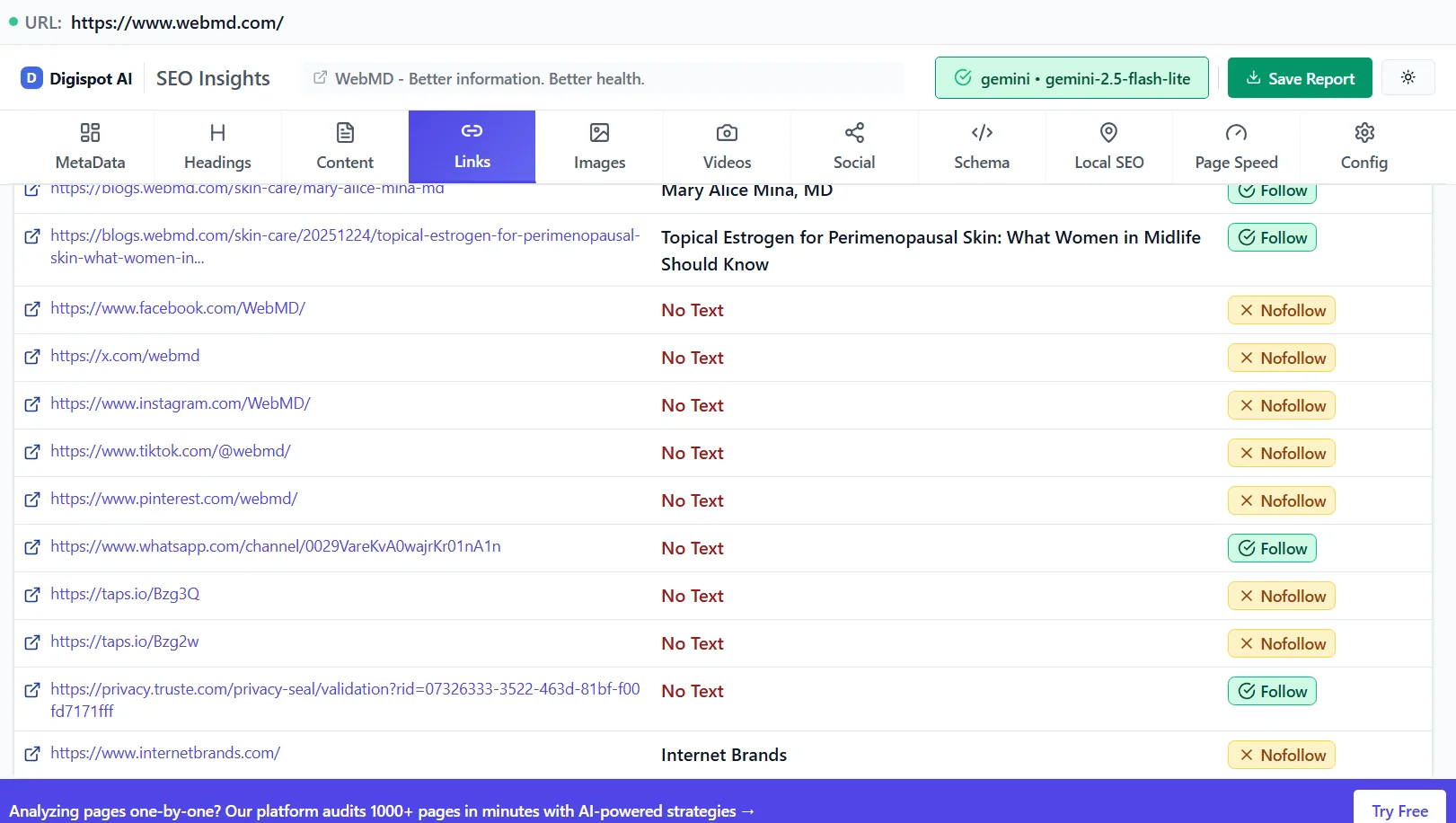Click the Digispot AI logo
1456x823 pixels.
tap(76, 78)
